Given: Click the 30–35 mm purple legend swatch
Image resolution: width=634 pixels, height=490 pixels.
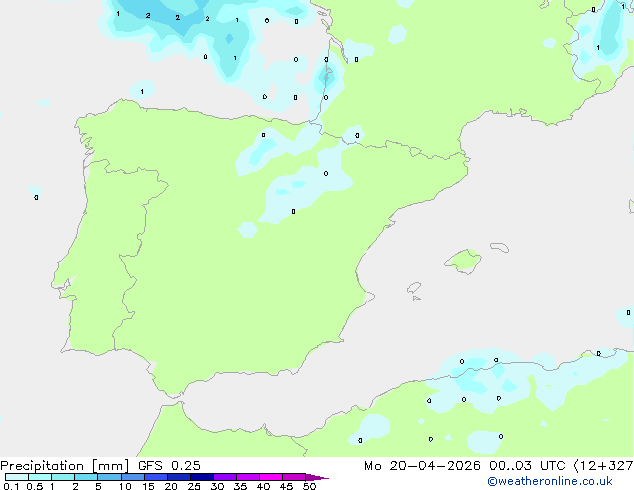Looking at the screenshot, I should click(x=225, y=477).
